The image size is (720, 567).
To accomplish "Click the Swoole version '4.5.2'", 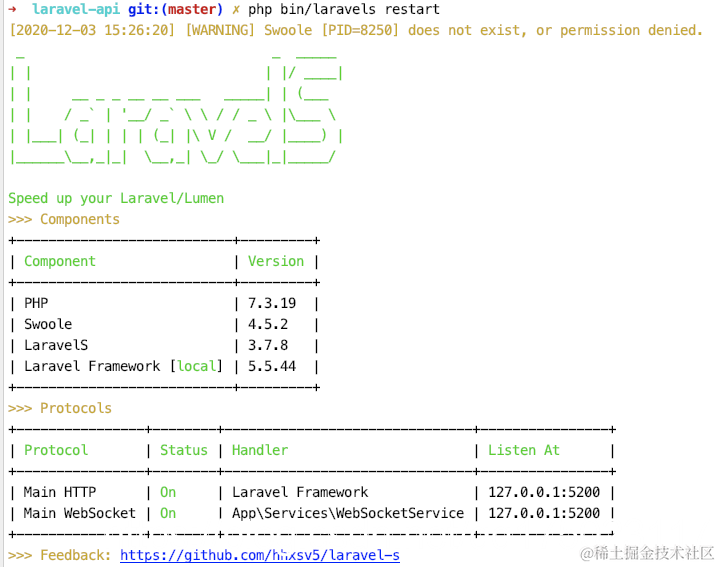I will [x=268, y=324].
